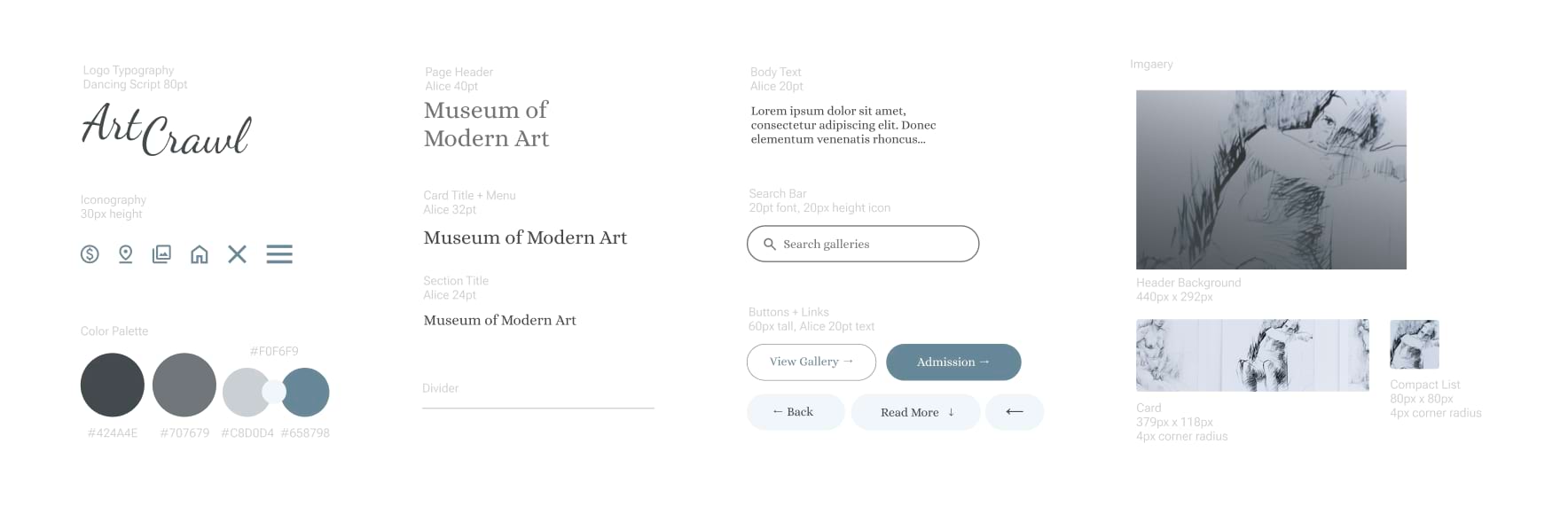
Task: Pick the blue #658798 color swatch
Action: pyautogui.click(x=309, y=393)
